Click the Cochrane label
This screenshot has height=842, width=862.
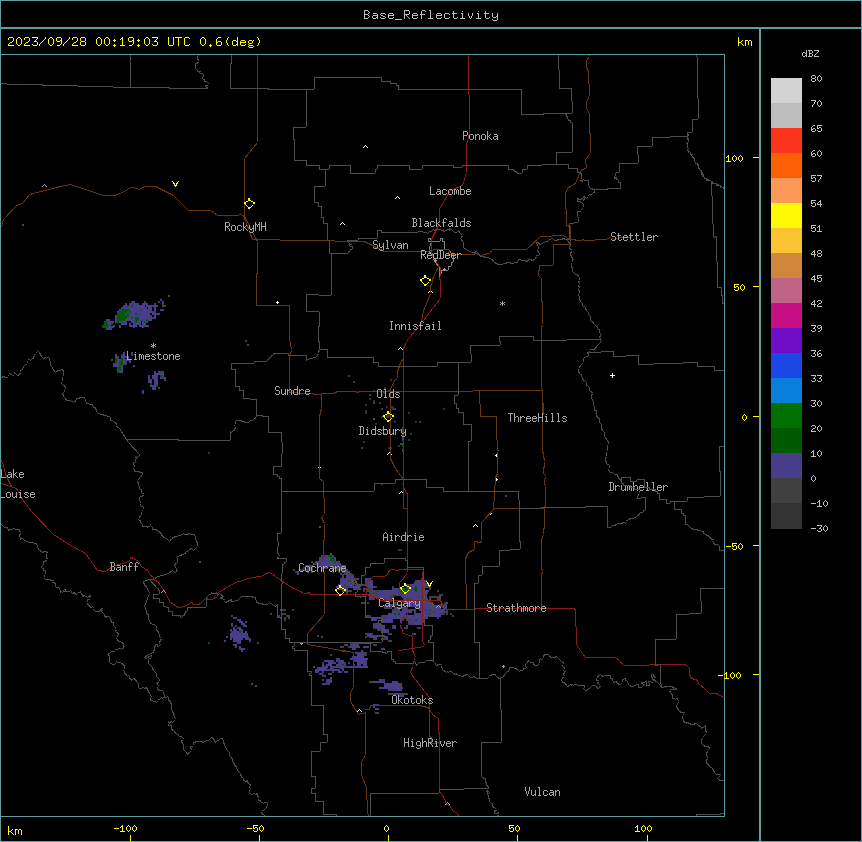322,568
